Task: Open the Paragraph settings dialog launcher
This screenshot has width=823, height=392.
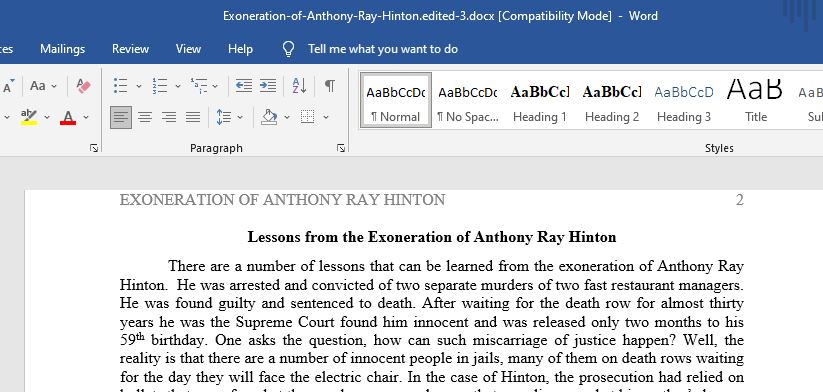Action: 341,149
